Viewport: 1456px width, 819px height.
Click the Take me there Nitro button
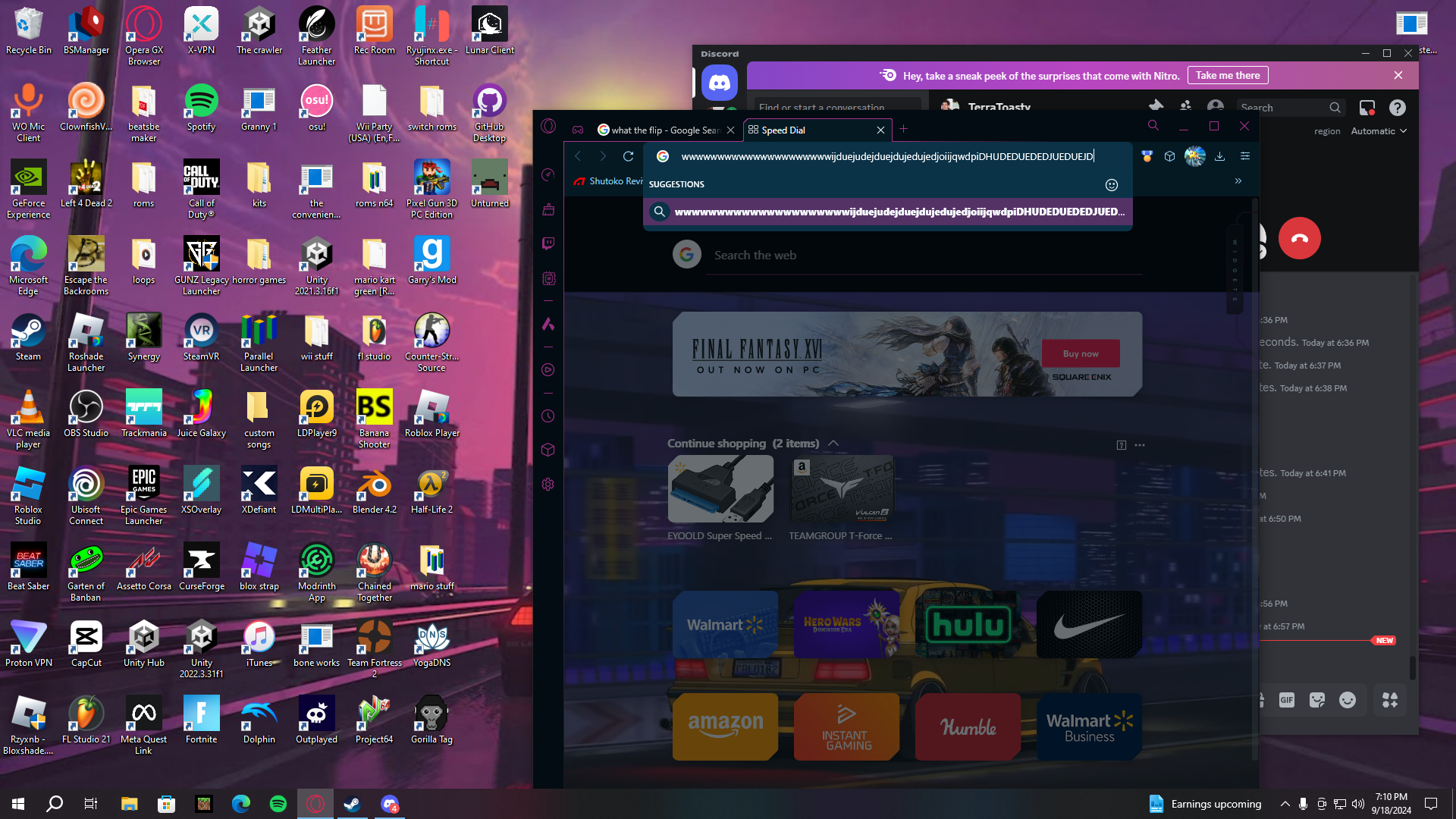click(1227, 75)
